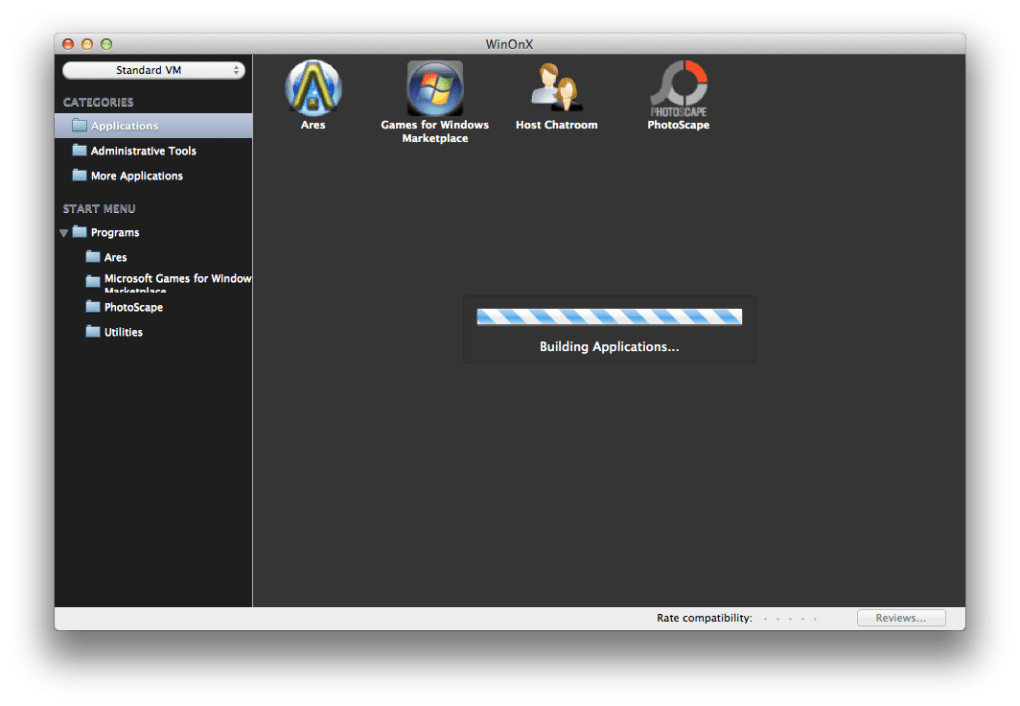This screenshot has height=706, width=1020.
Task: Select Microsoft Games for Windows Marketplace entry
Action: [x=154, y=282]
